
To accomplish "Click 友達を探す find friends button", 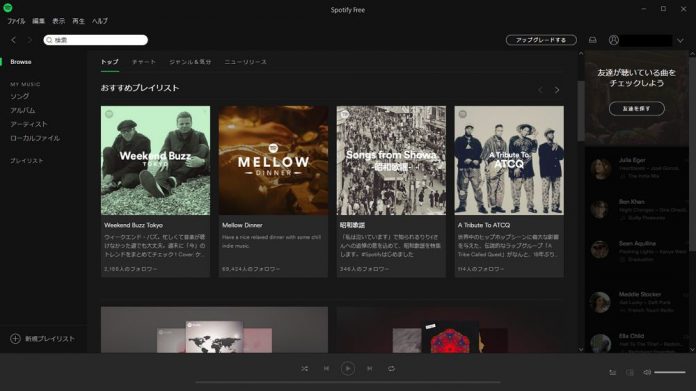I will click(x=637, y=108).
